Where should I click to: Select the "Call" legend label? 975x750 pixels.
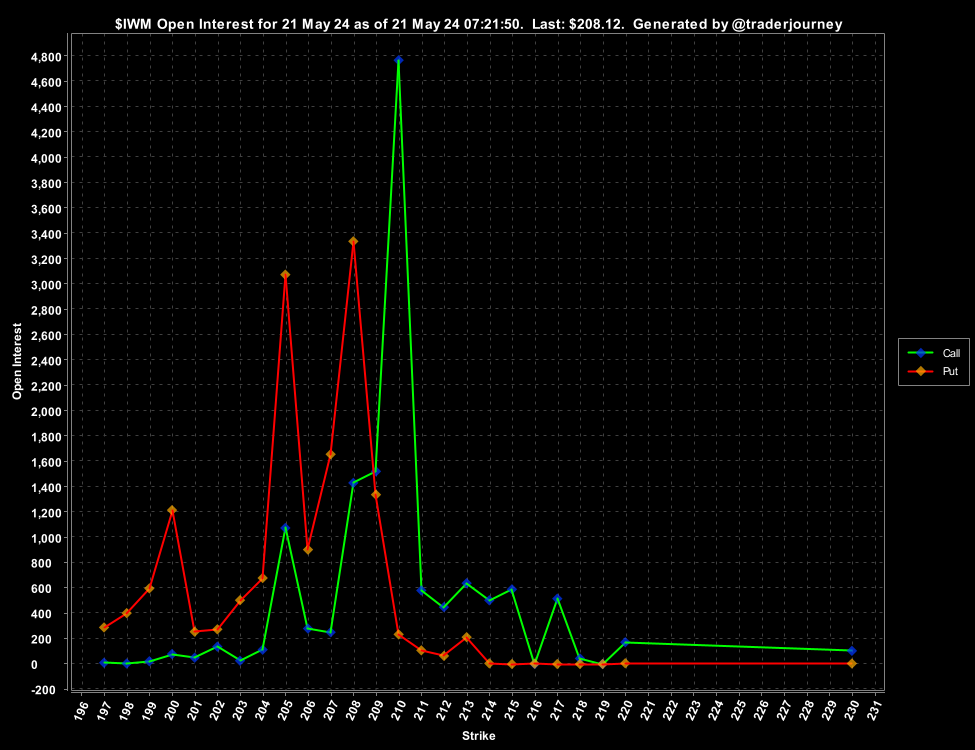click(x=951, y=353)
